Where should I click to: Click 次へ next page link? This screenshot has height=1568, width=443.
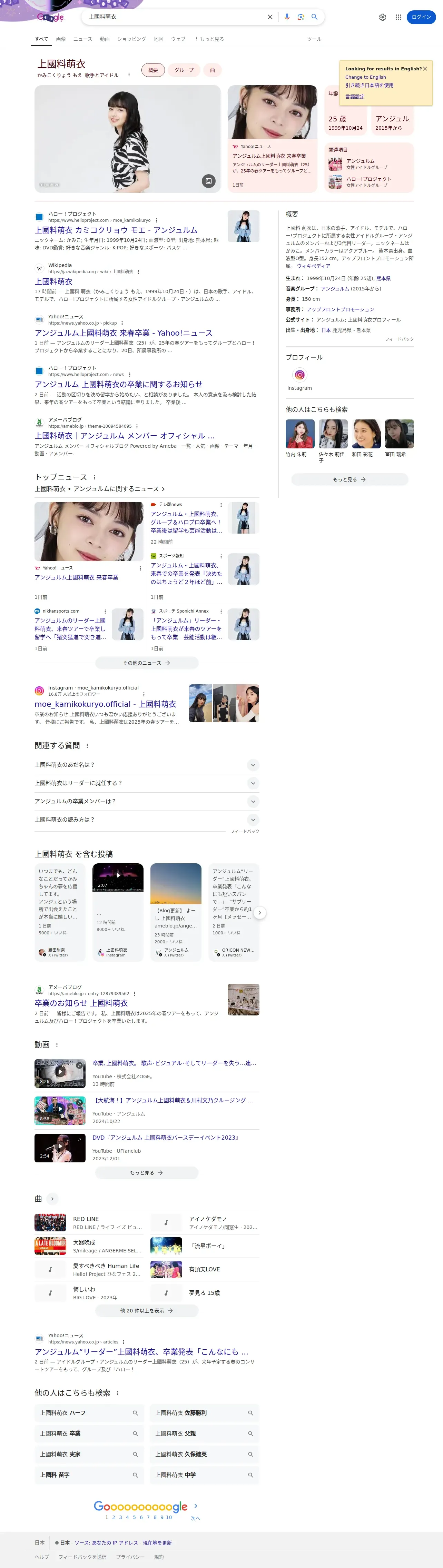pyautogui.click(x=195, y=1518)
